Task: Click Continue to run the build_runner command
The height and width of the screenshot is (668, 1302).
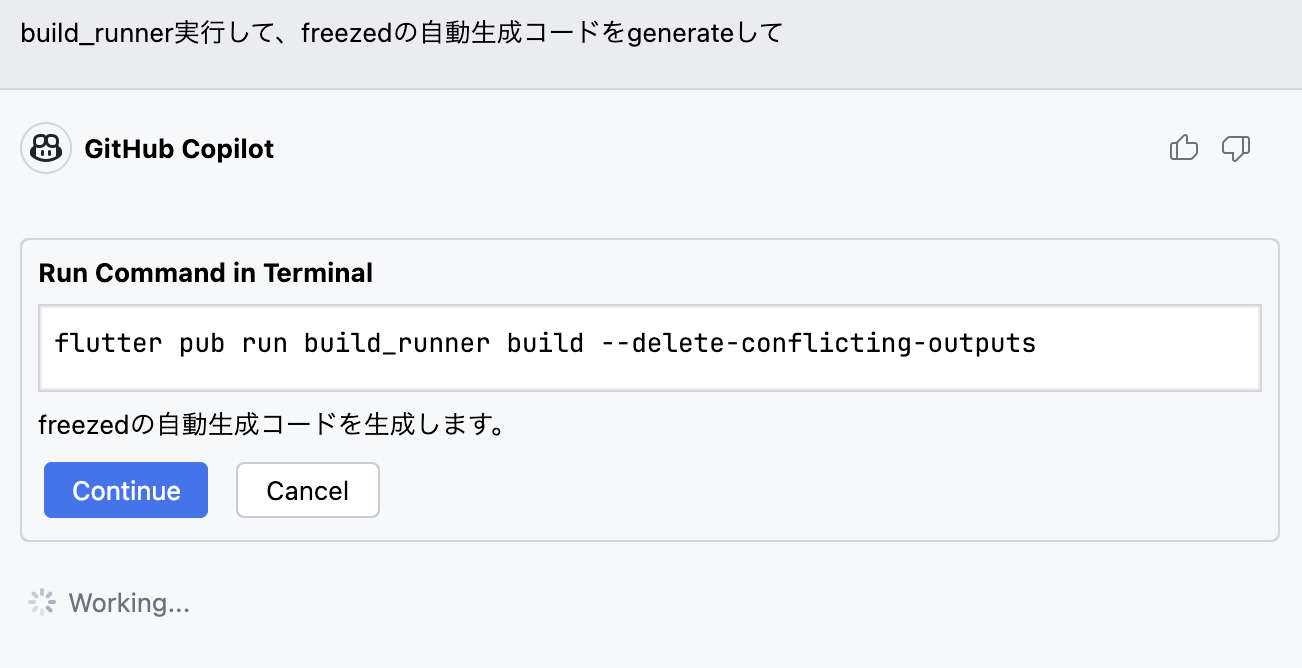Action: pyautogui.click(x=125, y=490)
